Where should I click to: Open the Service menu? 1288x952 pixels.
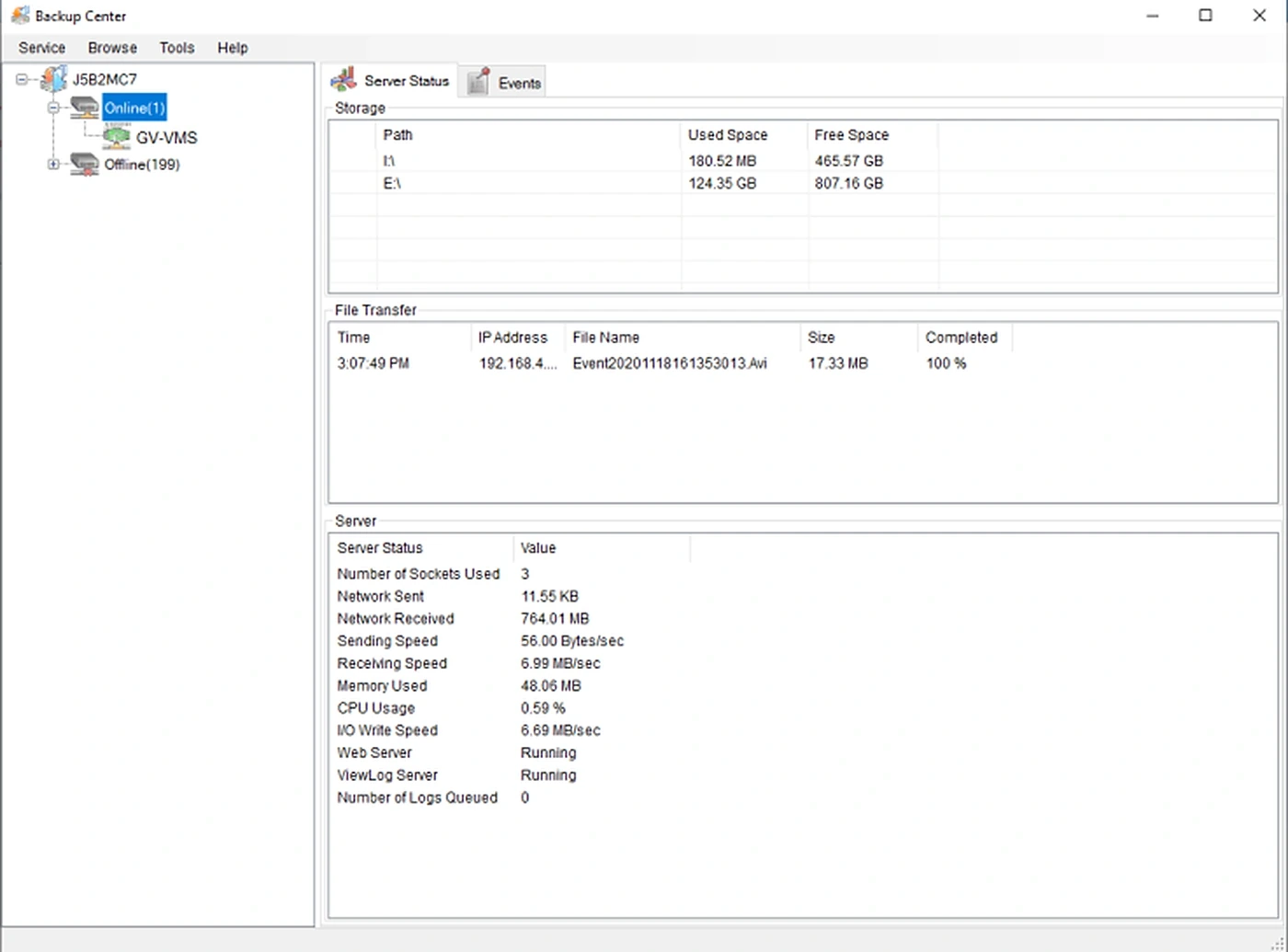coord(41,48)
